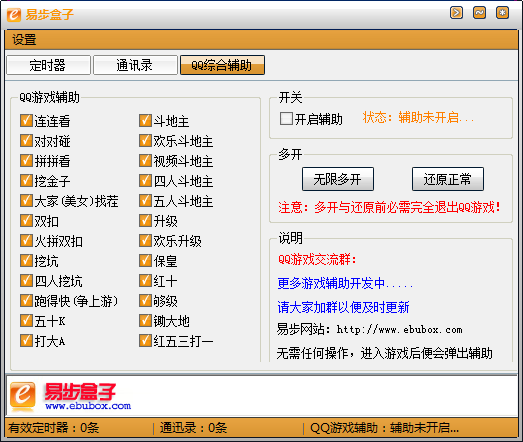Switch to the 定时器 tab
523x442 pixels.
coord(48,65)
